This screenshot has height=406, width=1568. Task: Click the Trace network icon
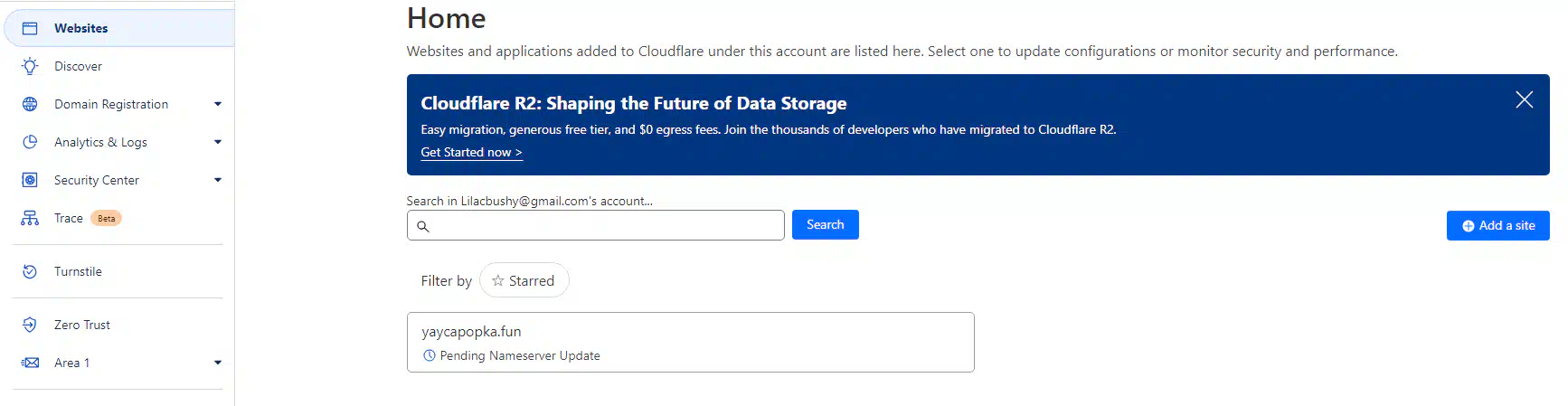click(30, 218)
